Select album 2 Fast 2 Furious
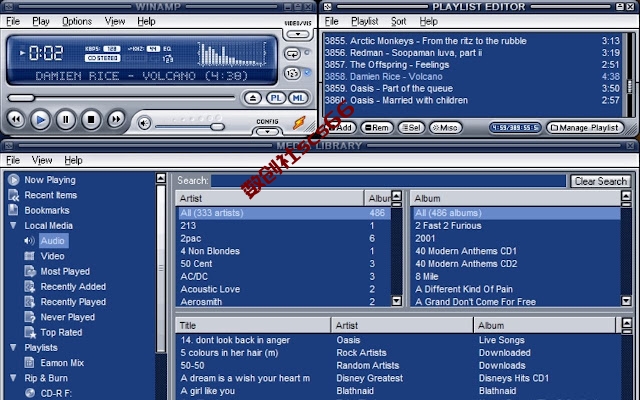 516,226
